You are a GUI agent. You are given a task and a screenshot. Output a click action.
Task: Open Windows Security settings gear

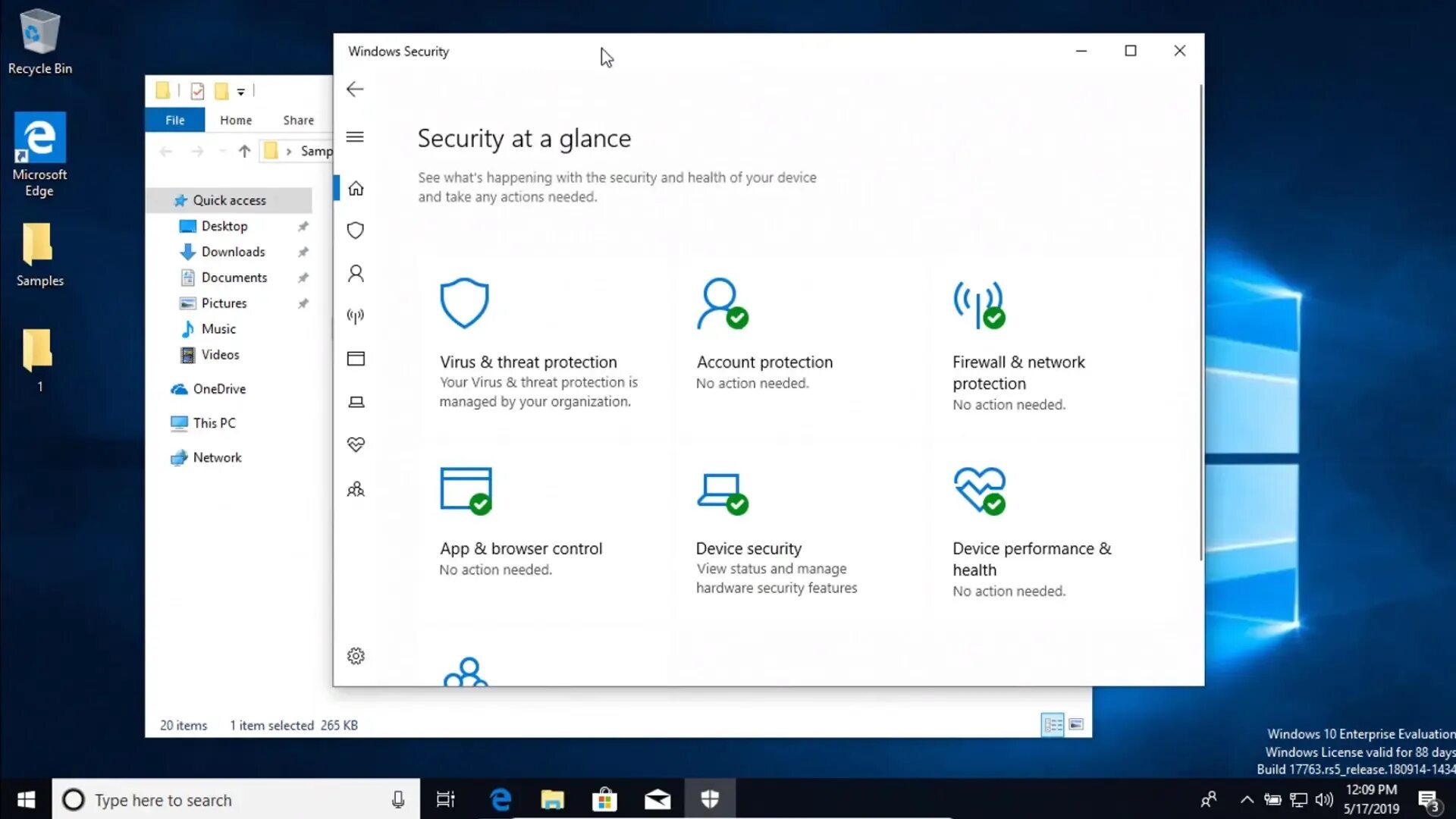(356, 656)
